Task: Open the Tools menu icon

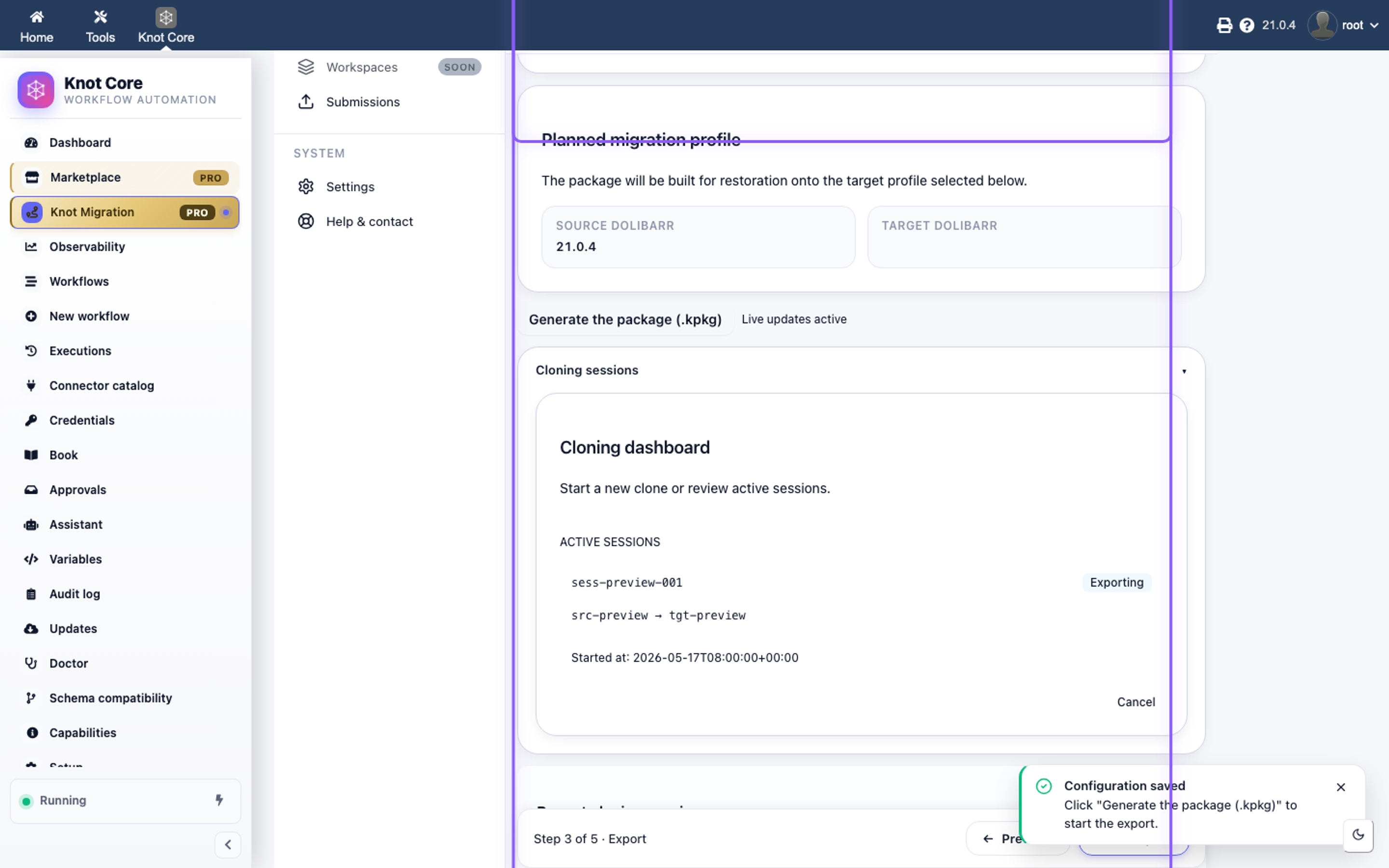Action: pyautogui.click(x=100, y=17)
